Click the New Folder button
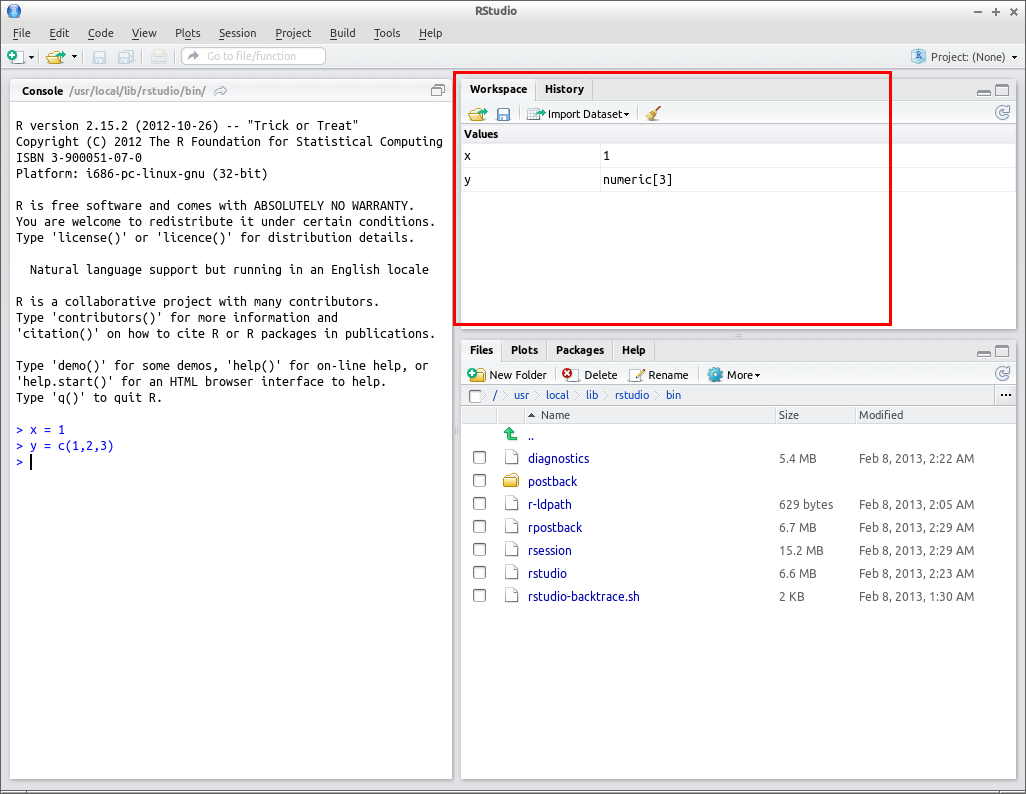 point(507,375)
